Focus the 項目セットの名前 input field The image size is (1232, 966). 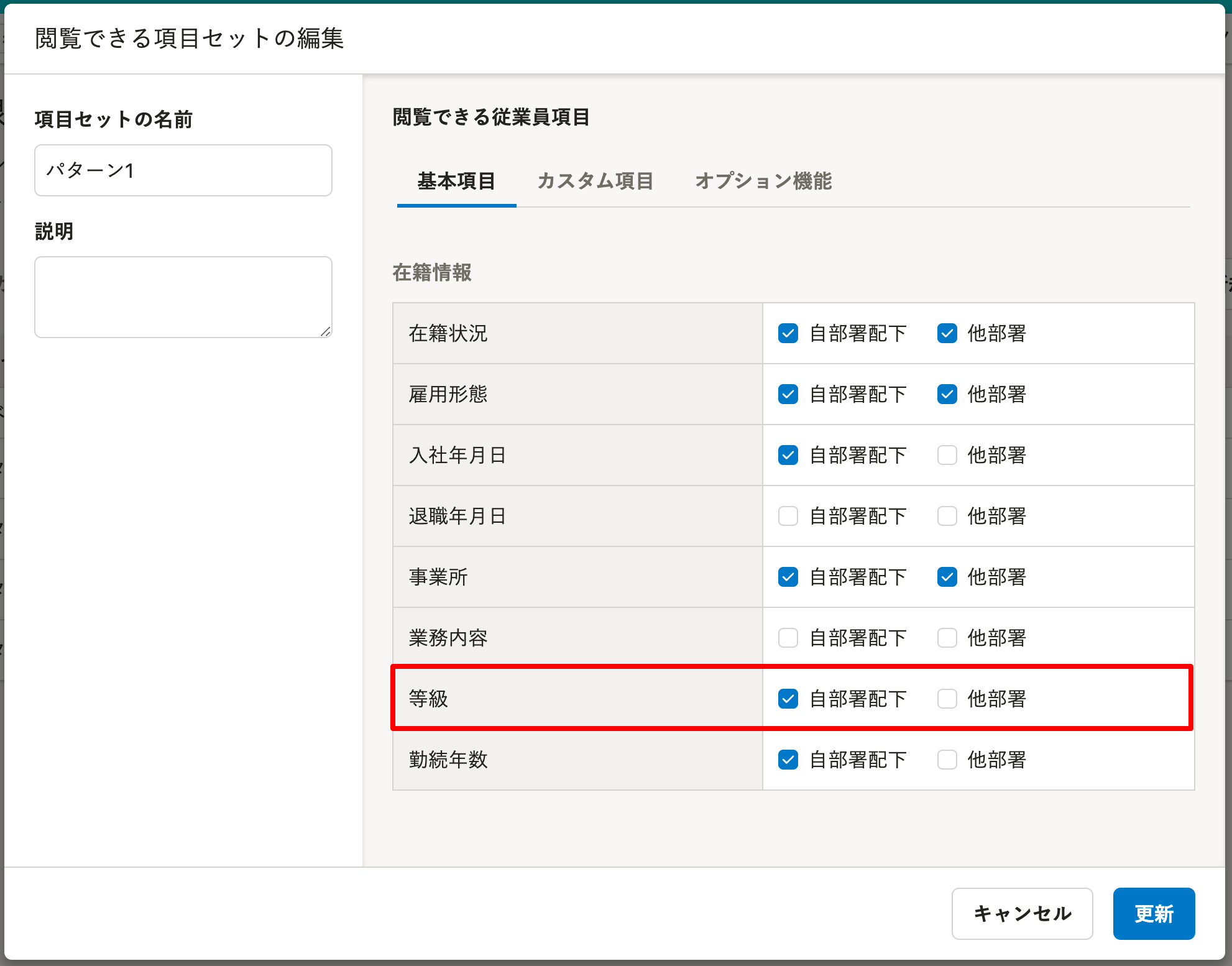[x=183, y=170]
